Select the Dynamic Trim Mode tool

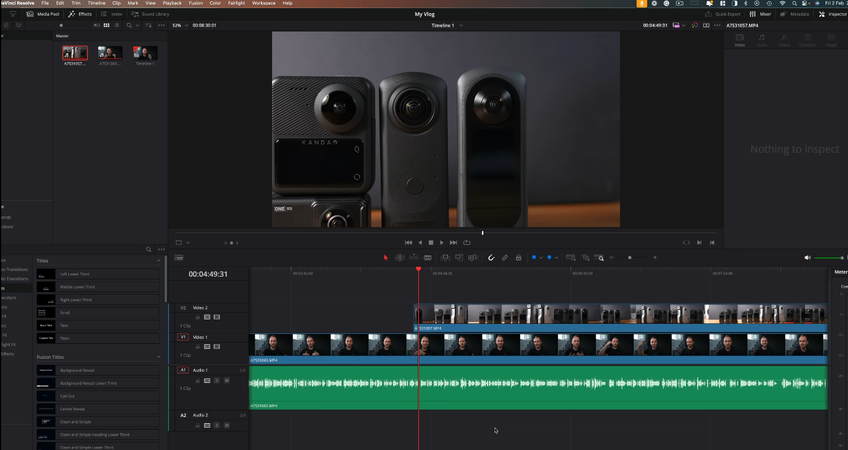[x=414, y=258]
